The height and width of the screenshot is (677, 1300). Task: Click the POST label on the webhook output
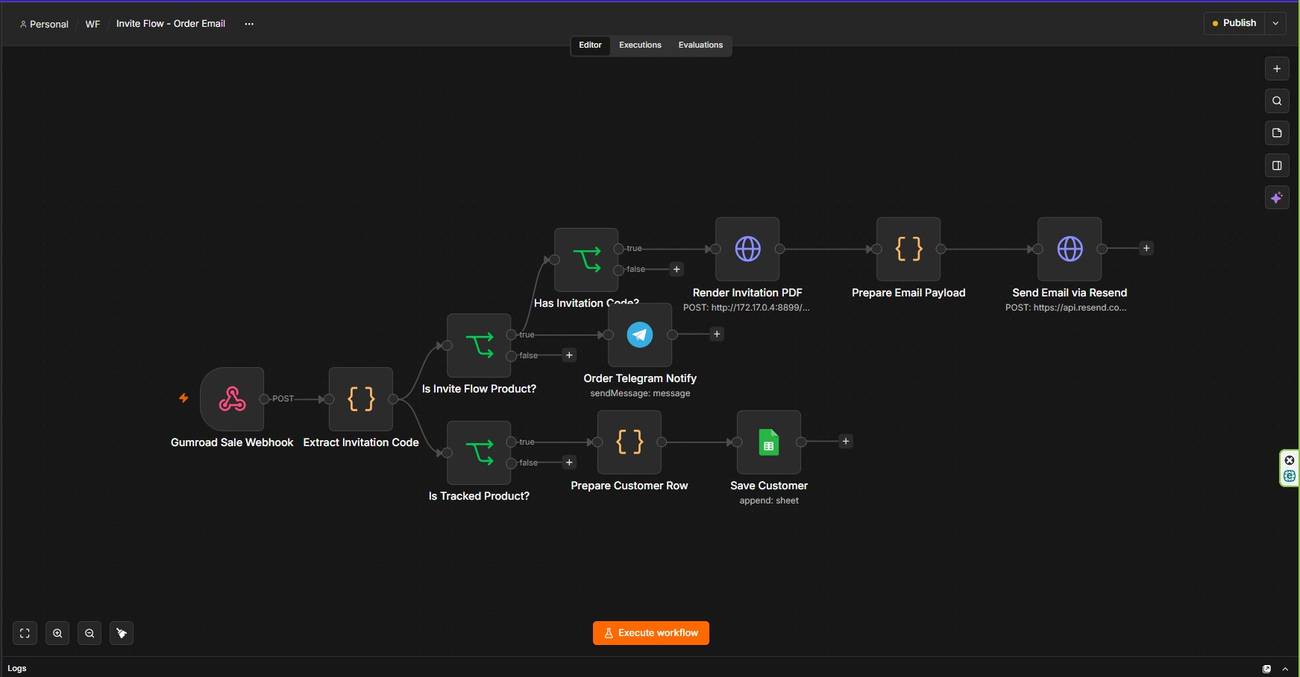283,399
